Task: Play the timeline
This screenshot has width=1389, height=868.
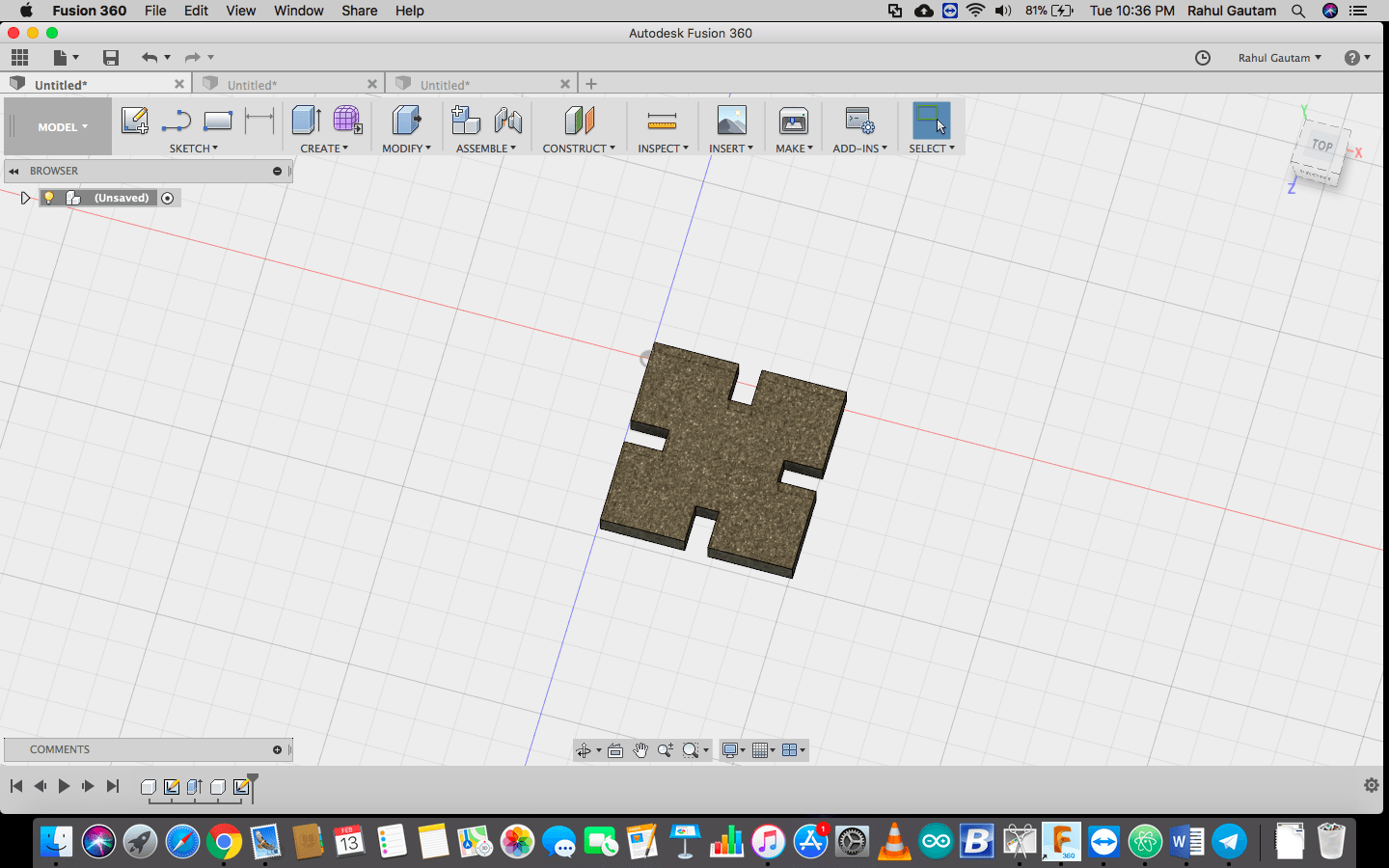Action: tap(64, 786)
